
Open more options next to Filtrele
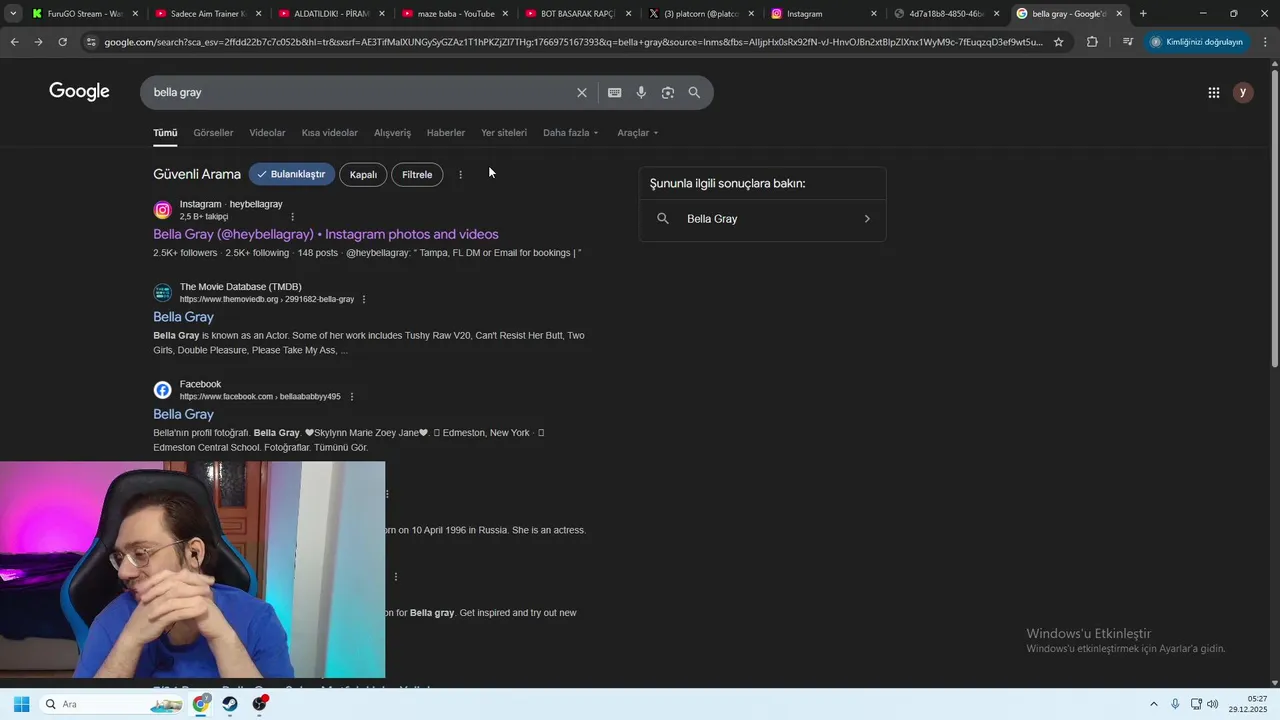(460, 175)
